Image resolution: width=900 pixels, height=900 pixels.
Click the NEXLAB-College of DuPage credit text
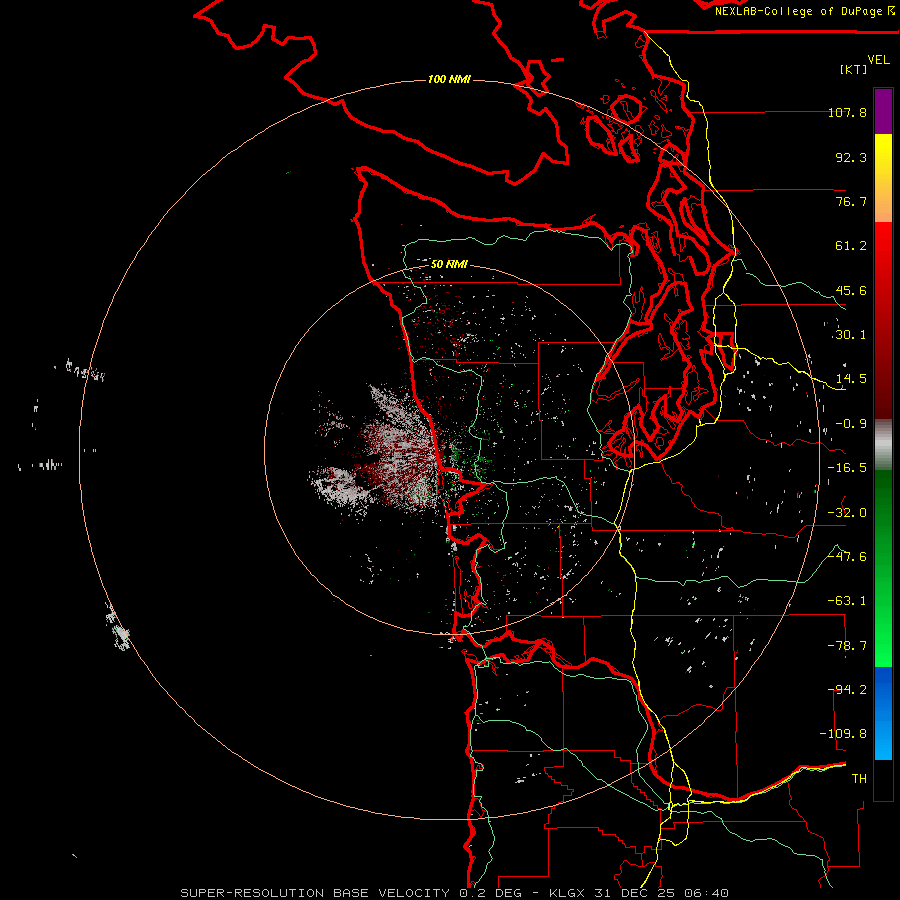805,11
